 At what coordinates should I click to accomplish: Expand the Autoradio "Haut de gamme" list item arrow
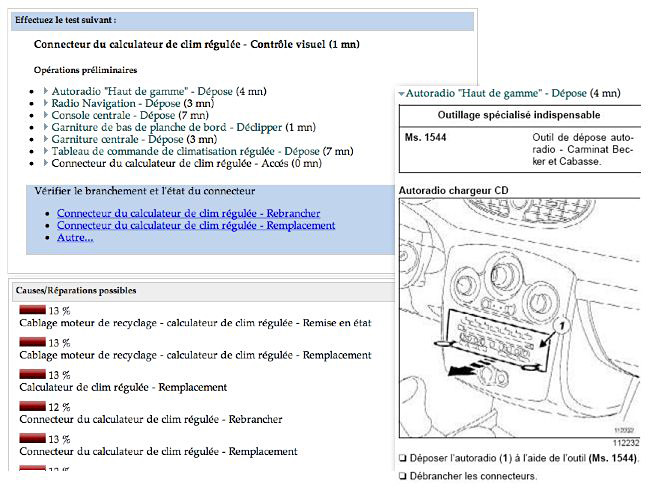(x=46, y=91)
